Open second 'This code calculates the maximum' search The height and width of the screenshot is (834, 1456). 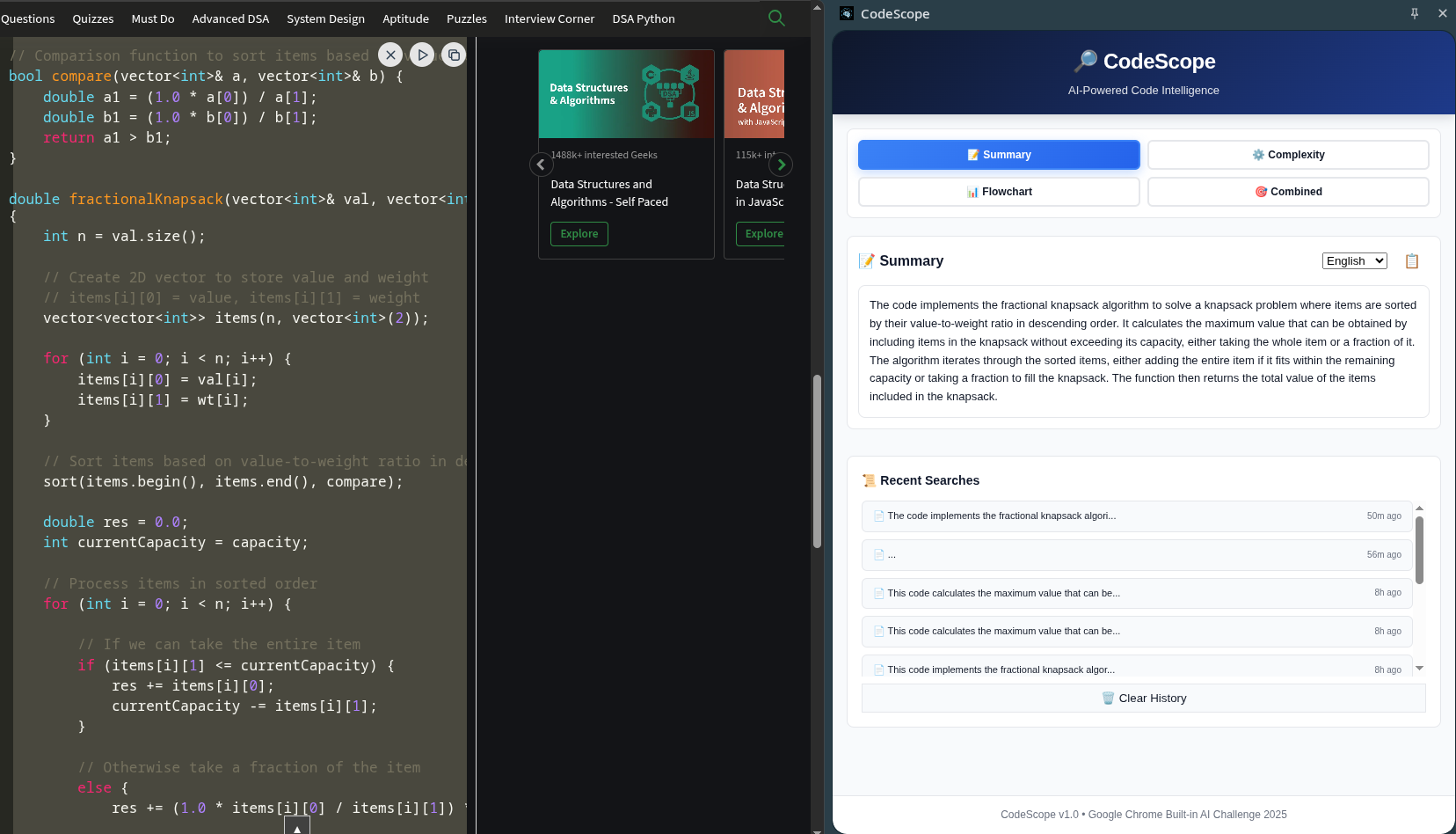coord(1137,632)
